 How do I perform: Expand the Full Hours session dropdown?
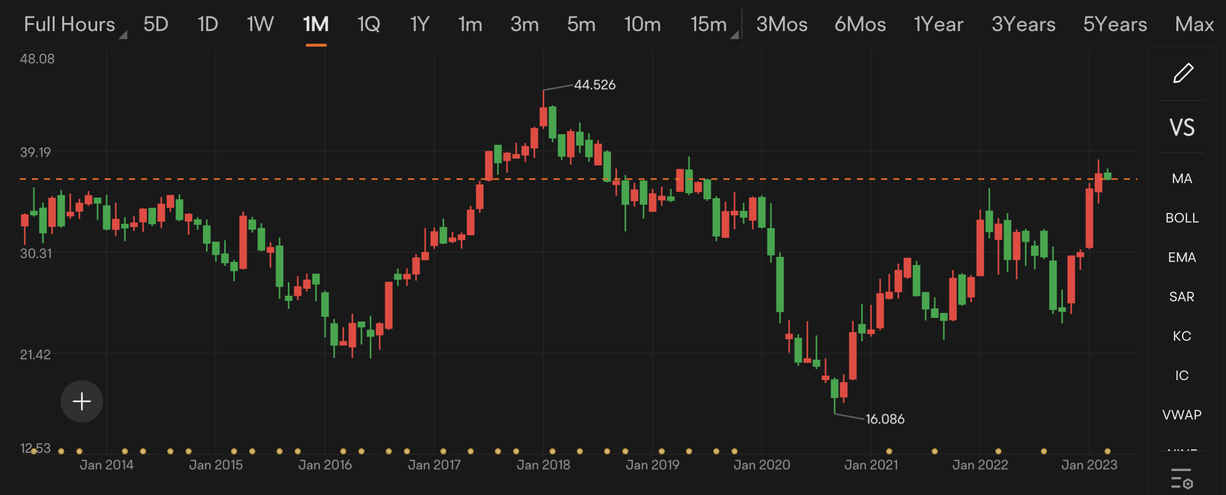(x=75, y=25)
